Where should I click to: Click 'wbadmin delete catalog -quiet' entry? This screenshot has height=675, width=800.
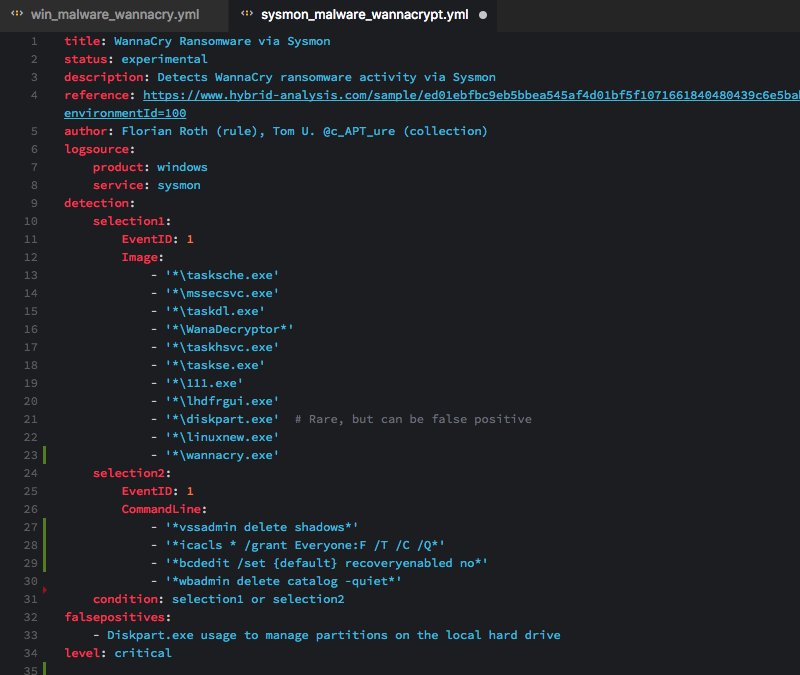(x=283, y=581)
